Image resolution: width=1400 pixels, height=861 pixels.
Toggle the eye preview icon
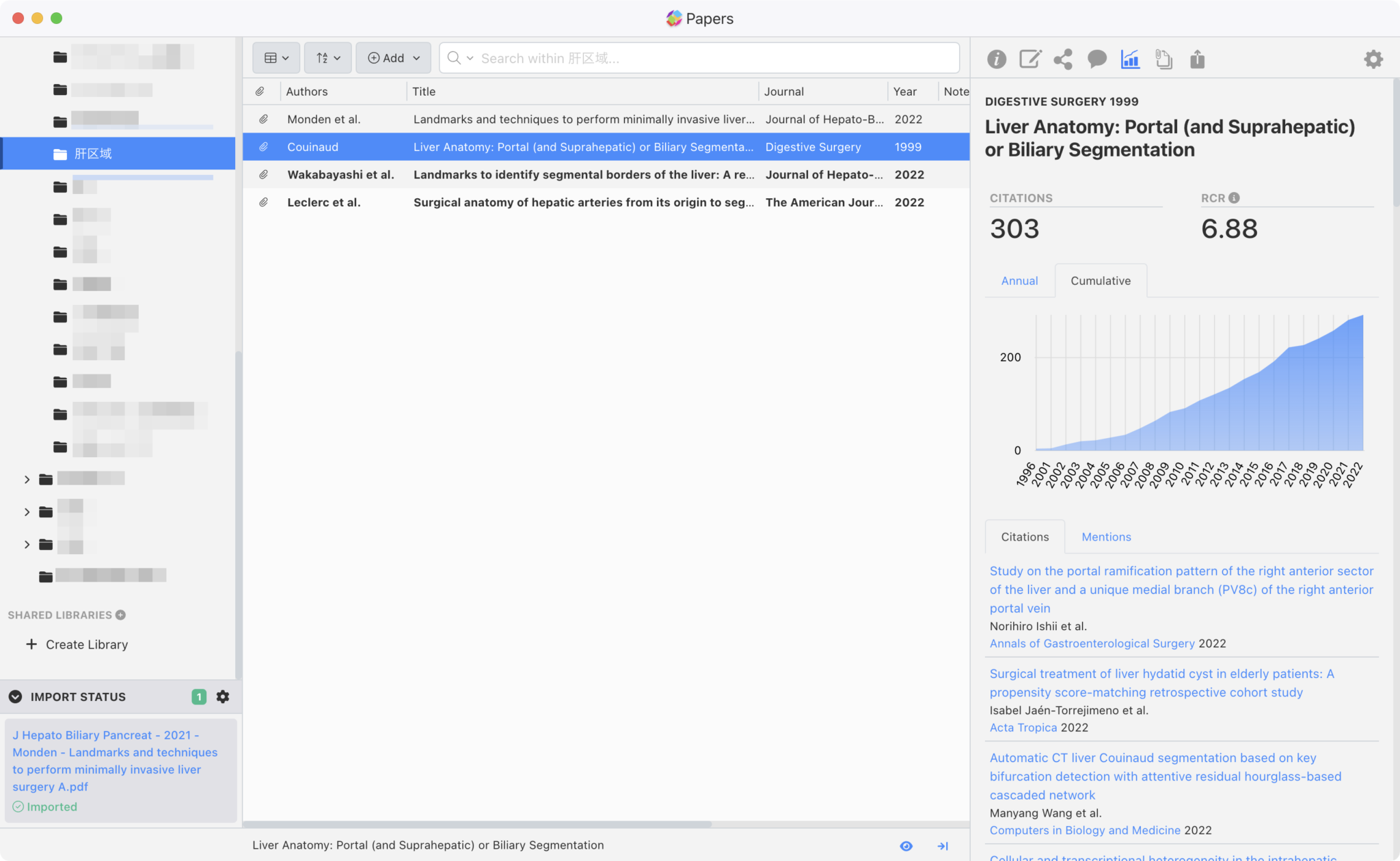(x=906, y=846)
